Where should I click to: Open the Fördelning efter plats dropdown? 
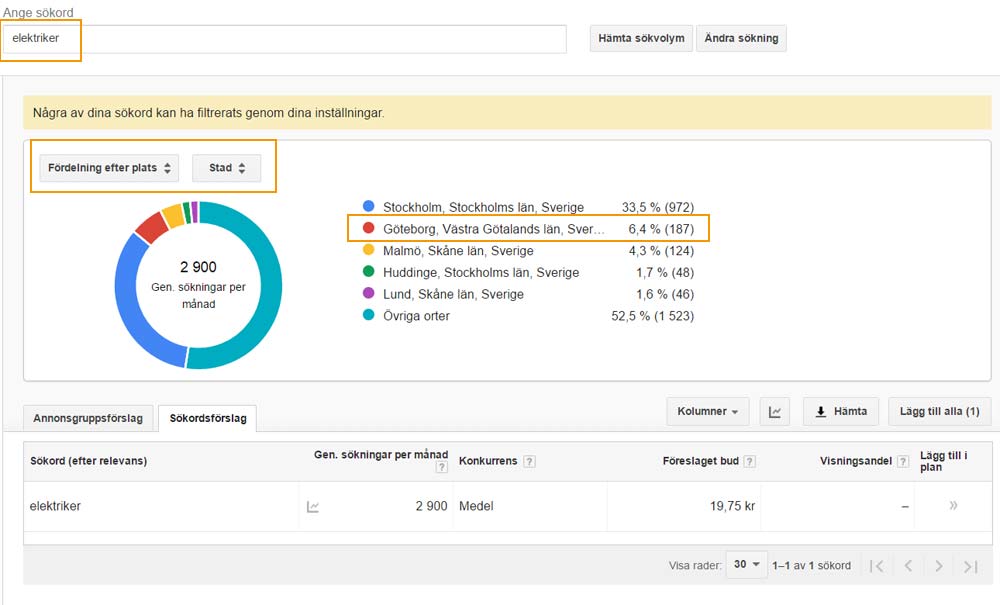click(x=110, y=168)
